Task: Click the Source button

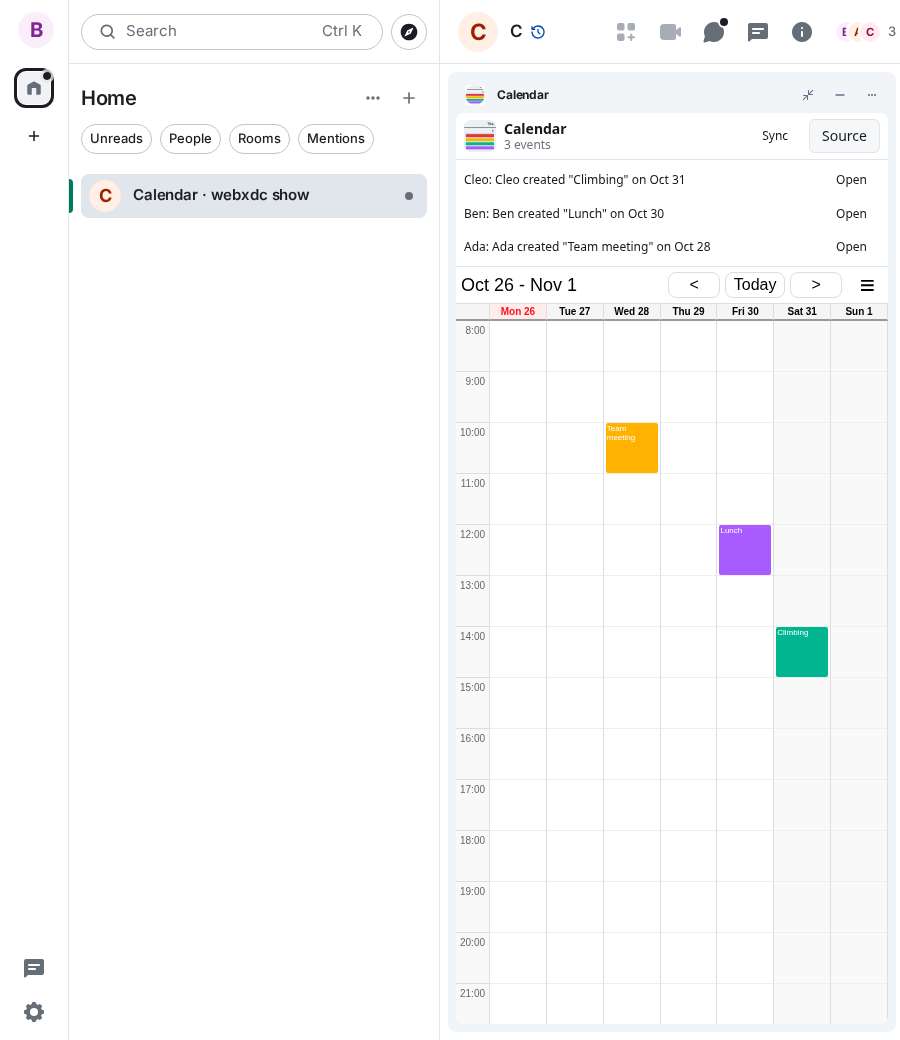Action: point(844,136)
